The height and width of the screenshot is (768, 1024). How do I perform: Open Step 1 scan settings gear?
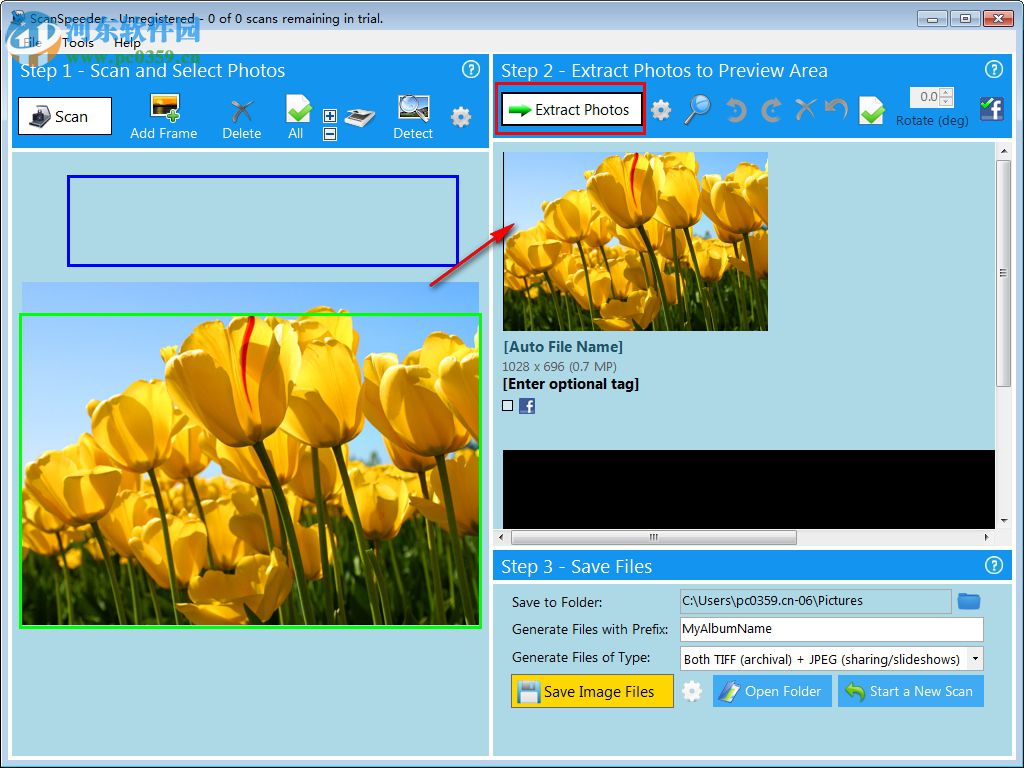click(x=460, y=117)
